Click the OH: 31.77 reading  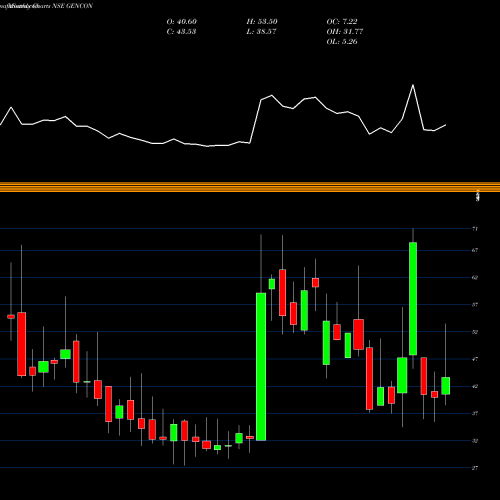[345, 32]
